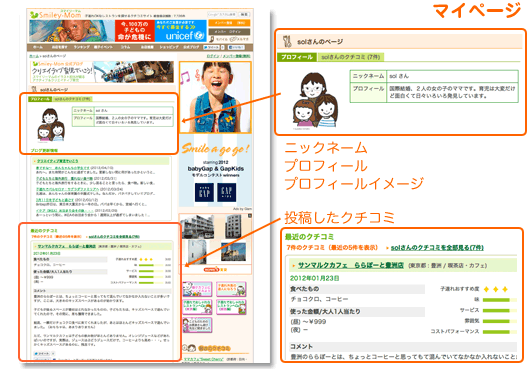The width and height of the screenshot is (530, 369).
Task: Open the ママカフェ link at sidebar bottom
Action: point(203,359)
